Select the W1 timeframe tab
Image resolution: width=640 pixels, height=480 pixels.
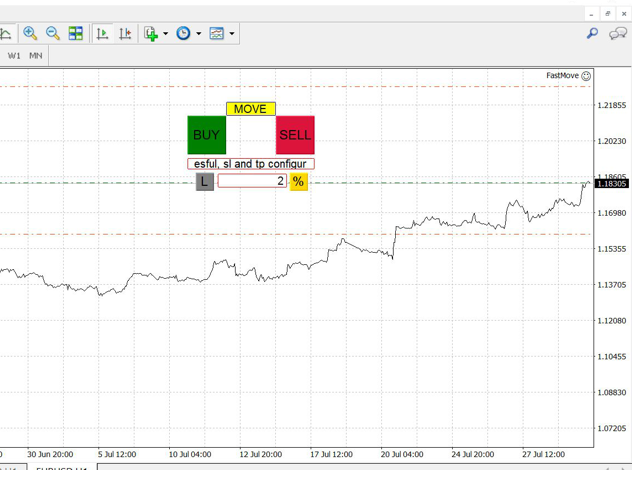point(14,56)
